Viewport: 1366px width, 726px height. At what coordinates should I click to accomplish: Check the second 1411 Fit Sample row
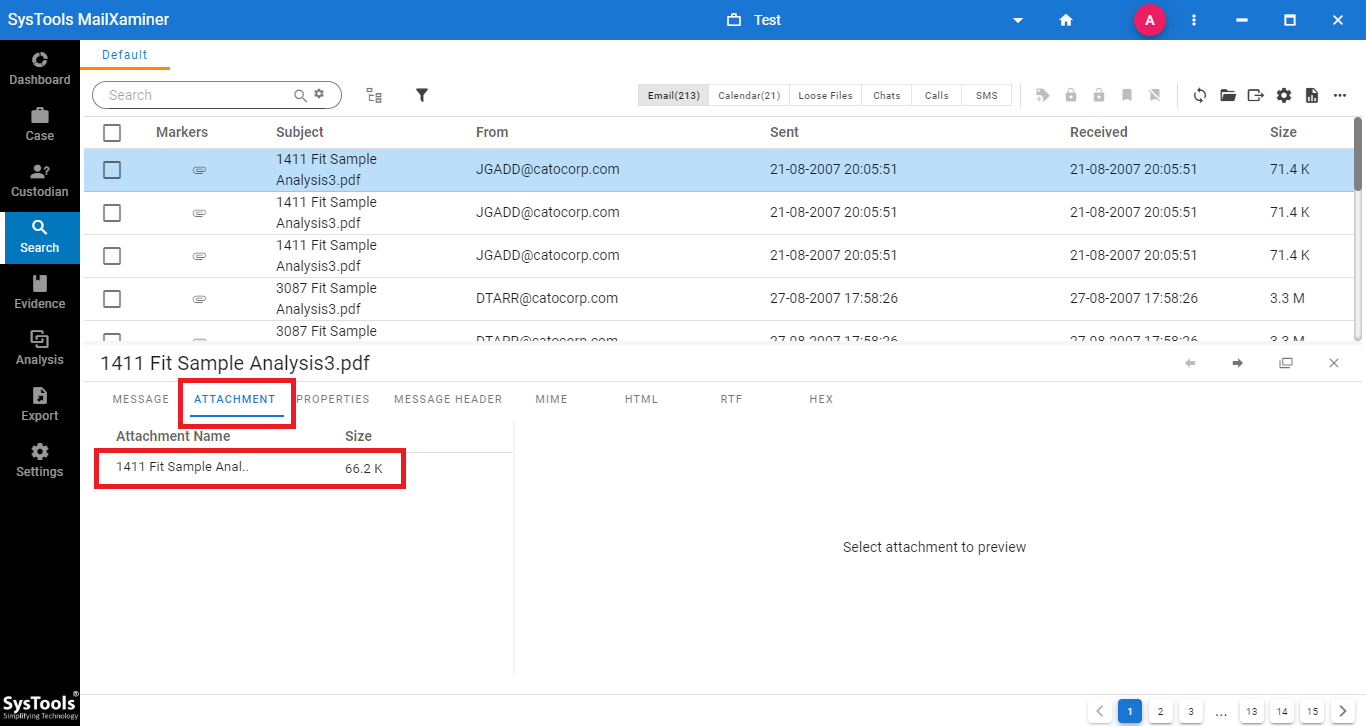point(112,213)
